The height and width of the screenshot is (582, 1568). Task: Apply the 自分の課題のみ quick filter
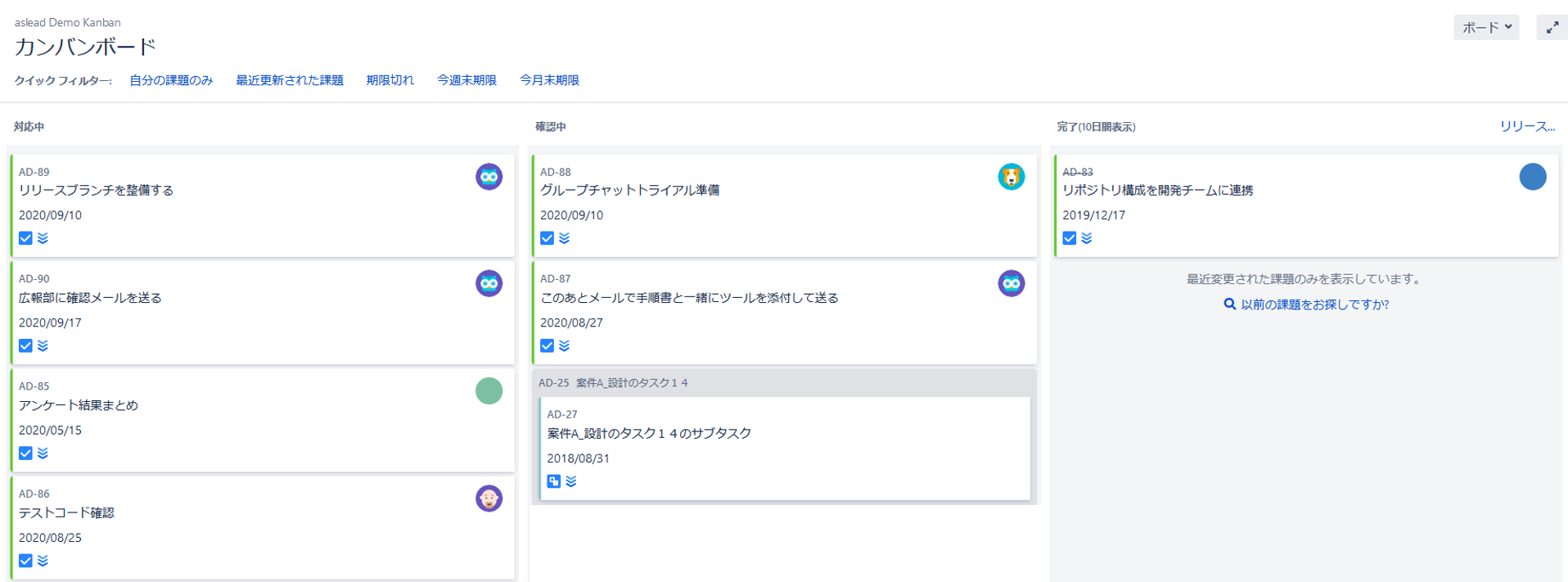point(171,80)
